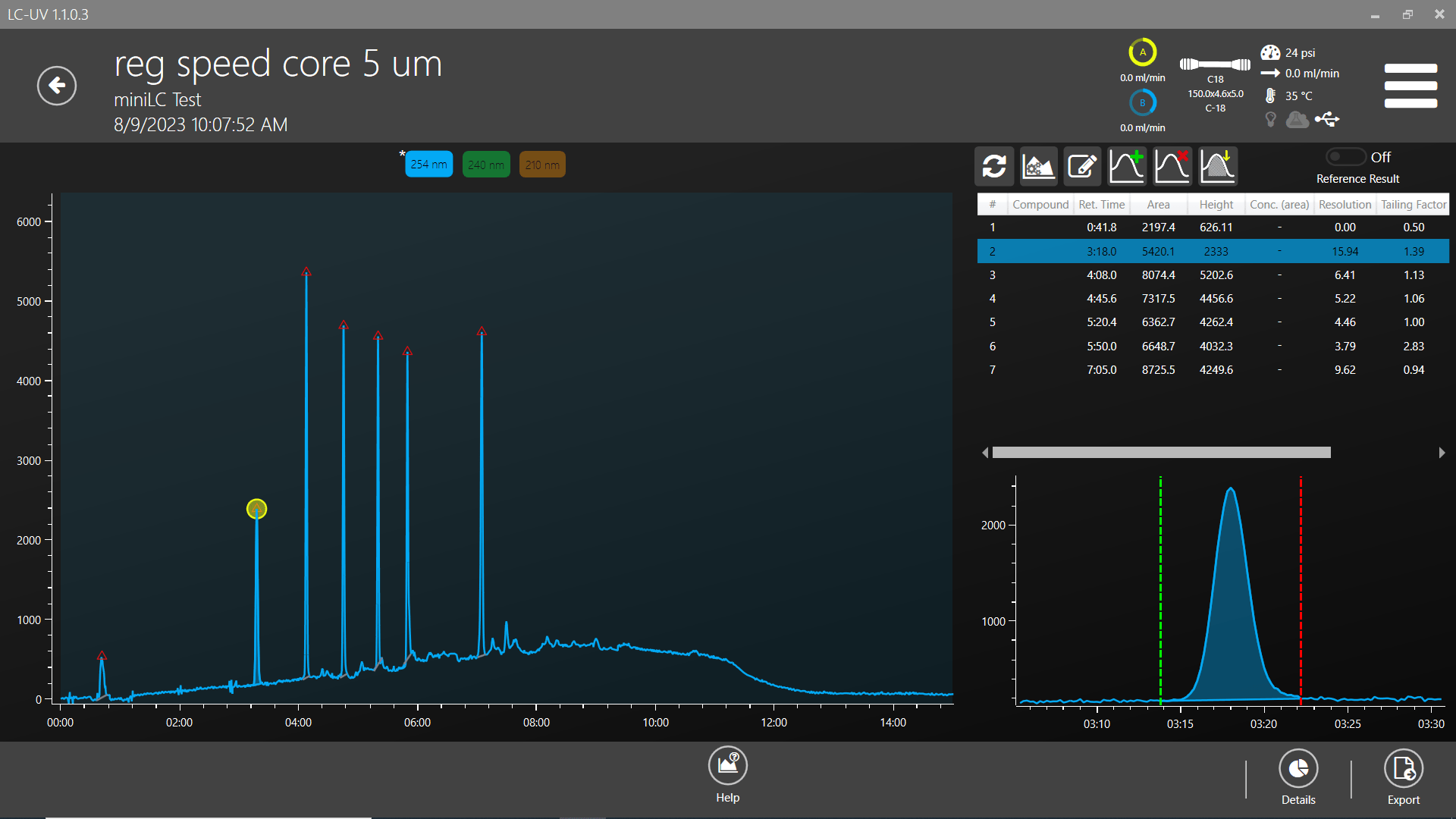
Task: Open the hamburger main menu
Action: point(1410,86)
